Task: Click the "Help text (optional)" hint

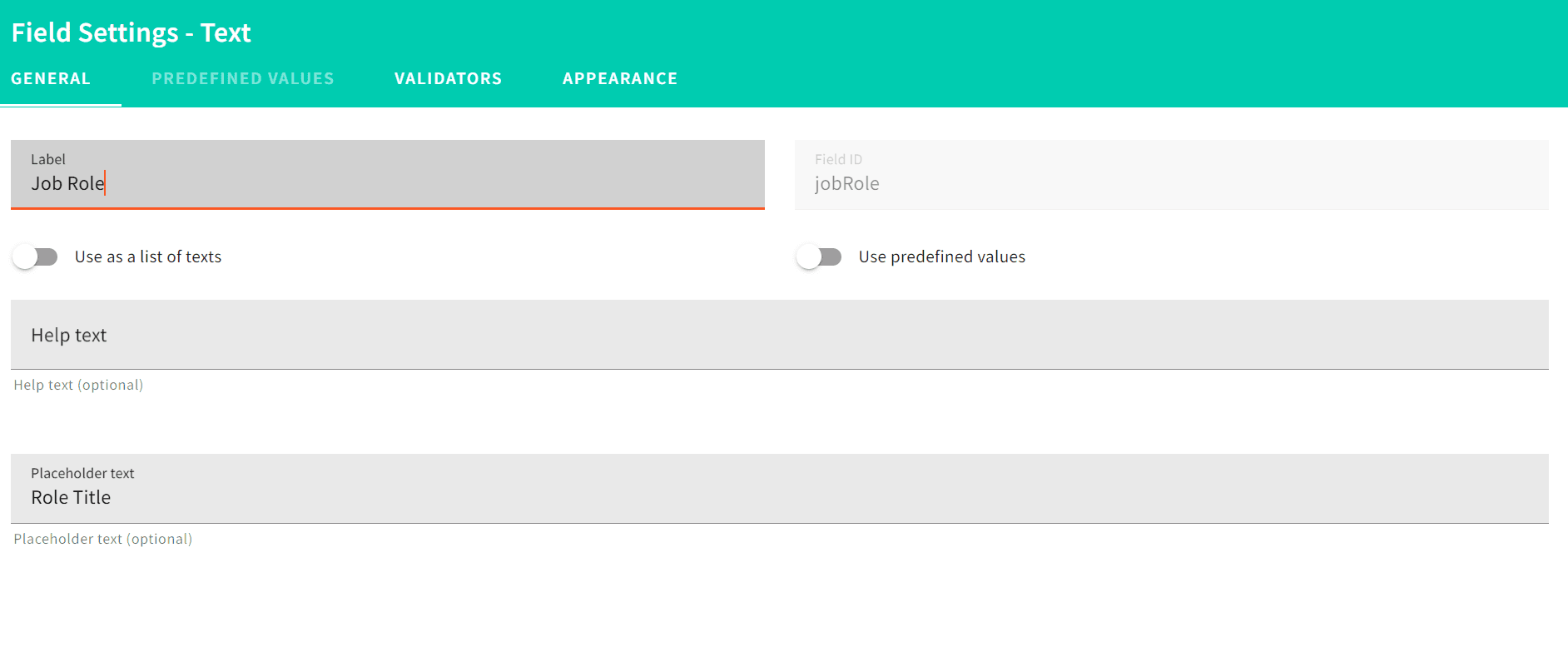Action: click(78, 385)
